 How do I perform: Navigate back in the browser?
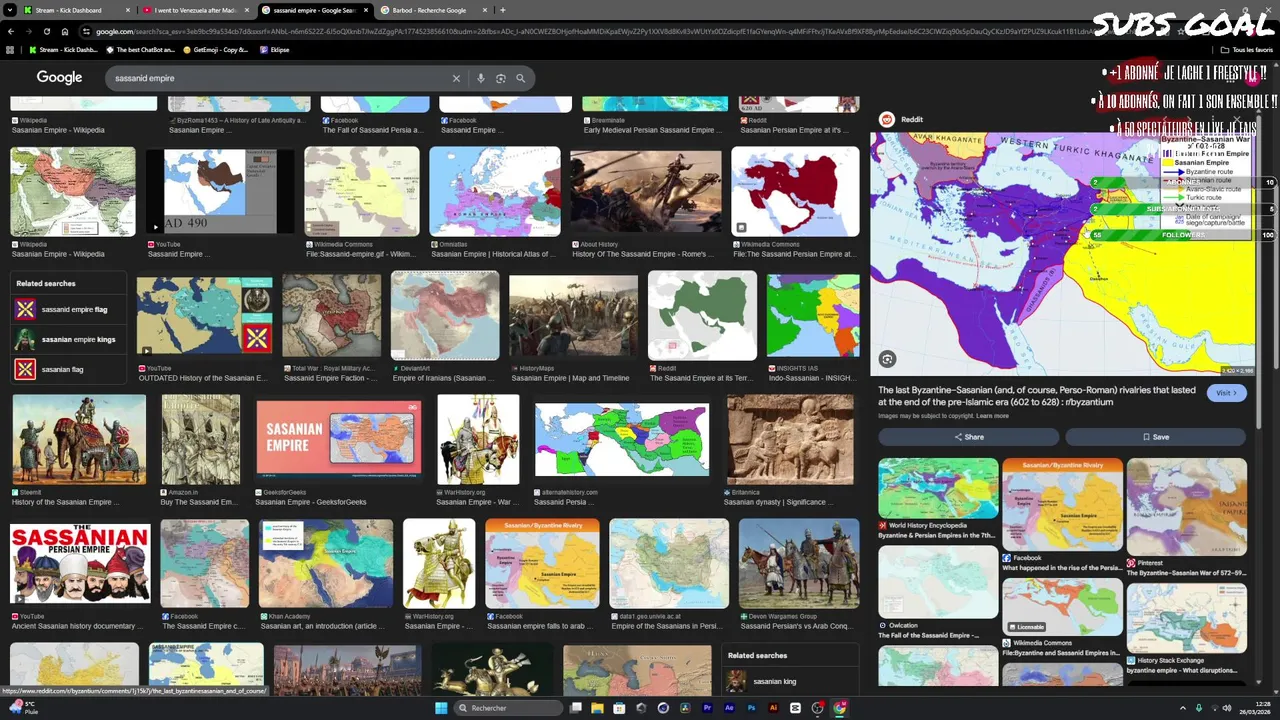(x=11, y=31)
